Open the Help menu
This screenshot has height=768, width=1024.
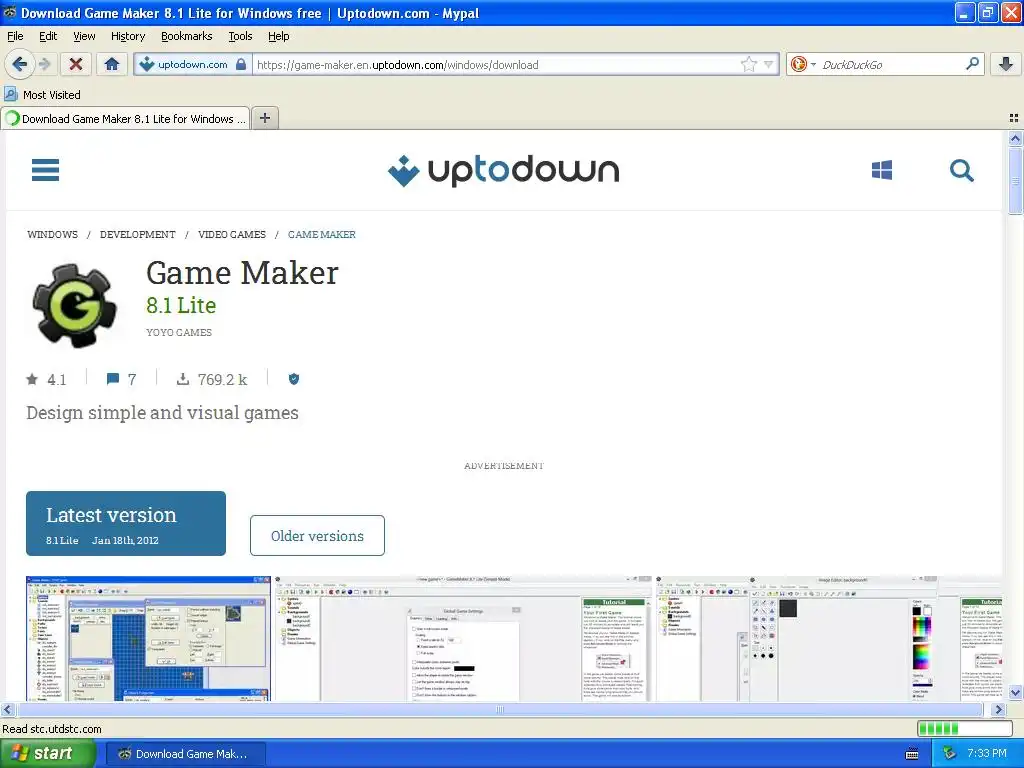[x=278, y=36]
